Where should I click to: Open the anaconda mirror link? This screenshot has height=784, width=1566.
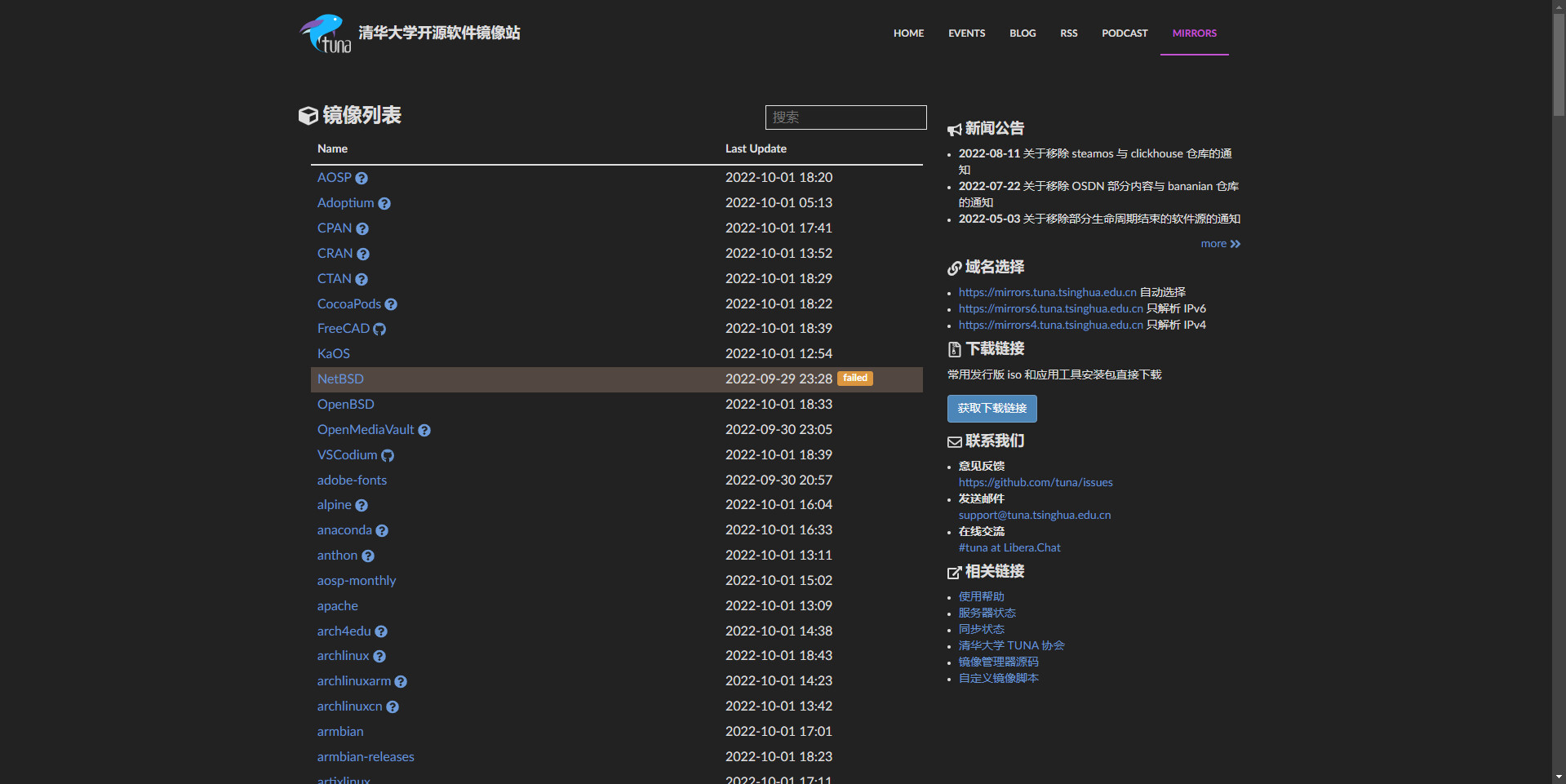click(x=344, y=530)
